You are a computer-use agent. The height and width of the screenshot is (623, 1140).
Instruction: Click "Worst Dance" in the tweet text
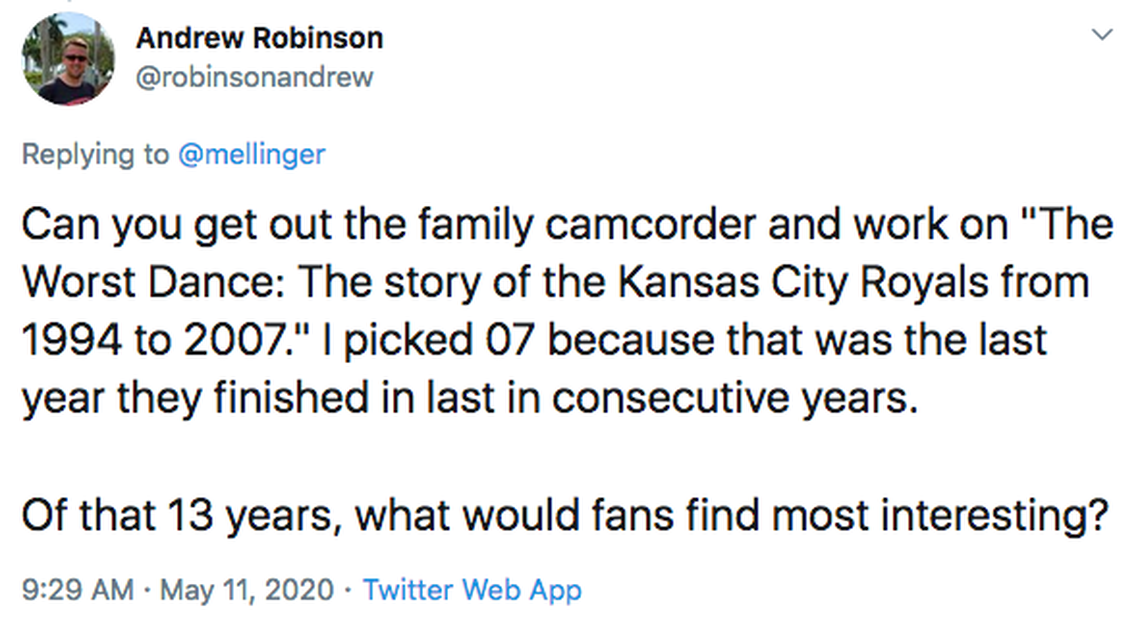155,283
